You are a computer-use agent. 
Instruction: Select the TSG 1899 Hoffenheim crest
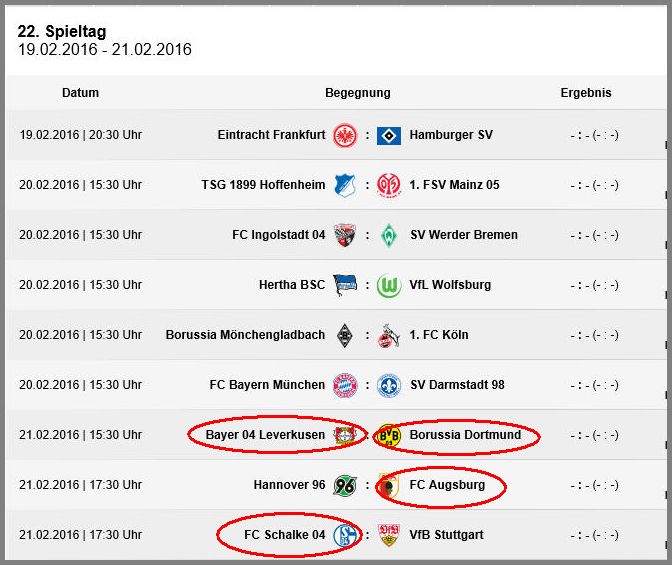345,185
